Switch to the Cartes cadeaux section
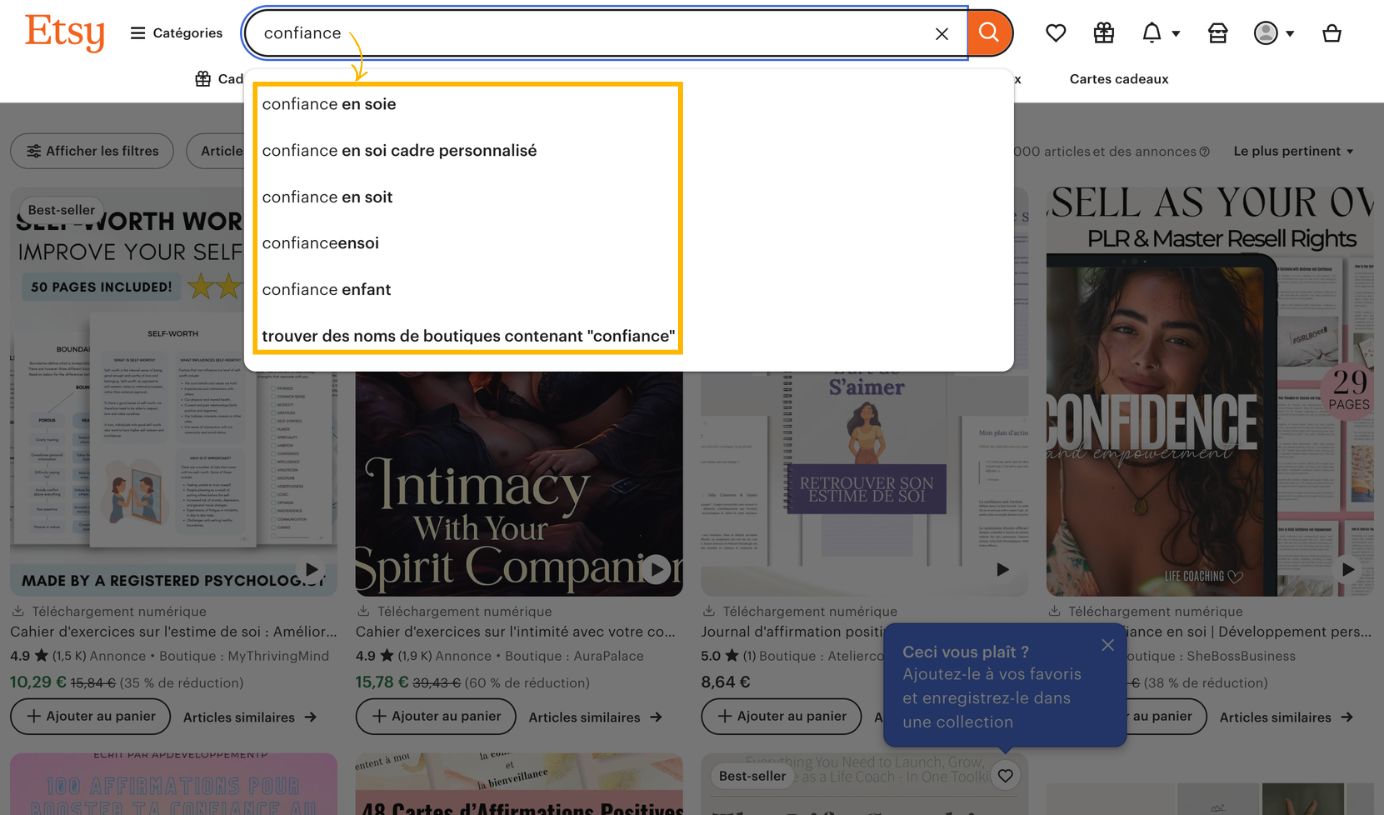This screenshot has width=1384, height=815. pos(1118,78)
